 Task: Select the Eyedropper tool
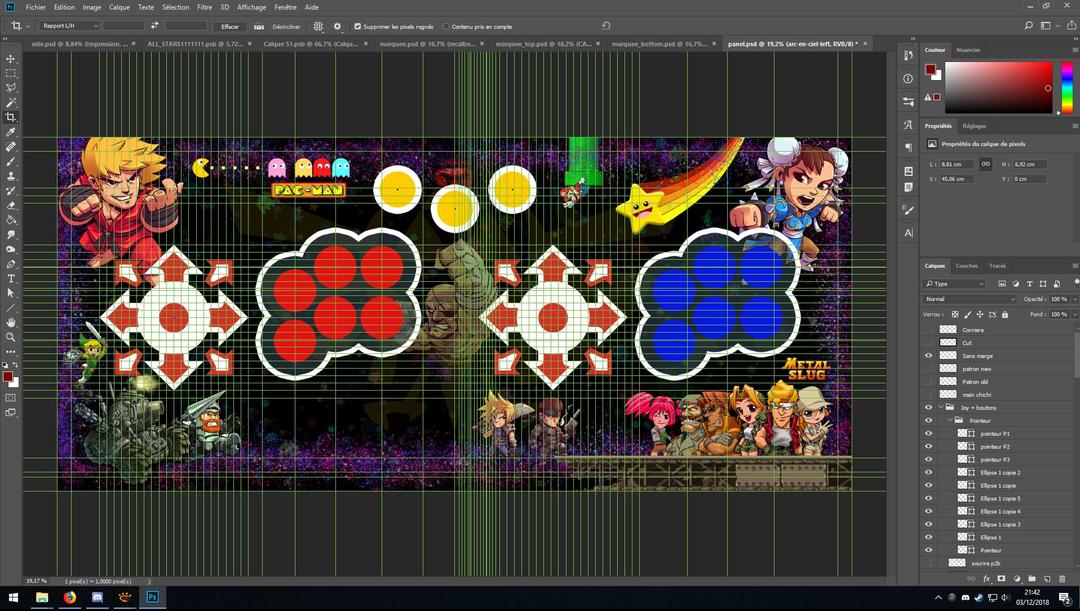tap(11, 132)
